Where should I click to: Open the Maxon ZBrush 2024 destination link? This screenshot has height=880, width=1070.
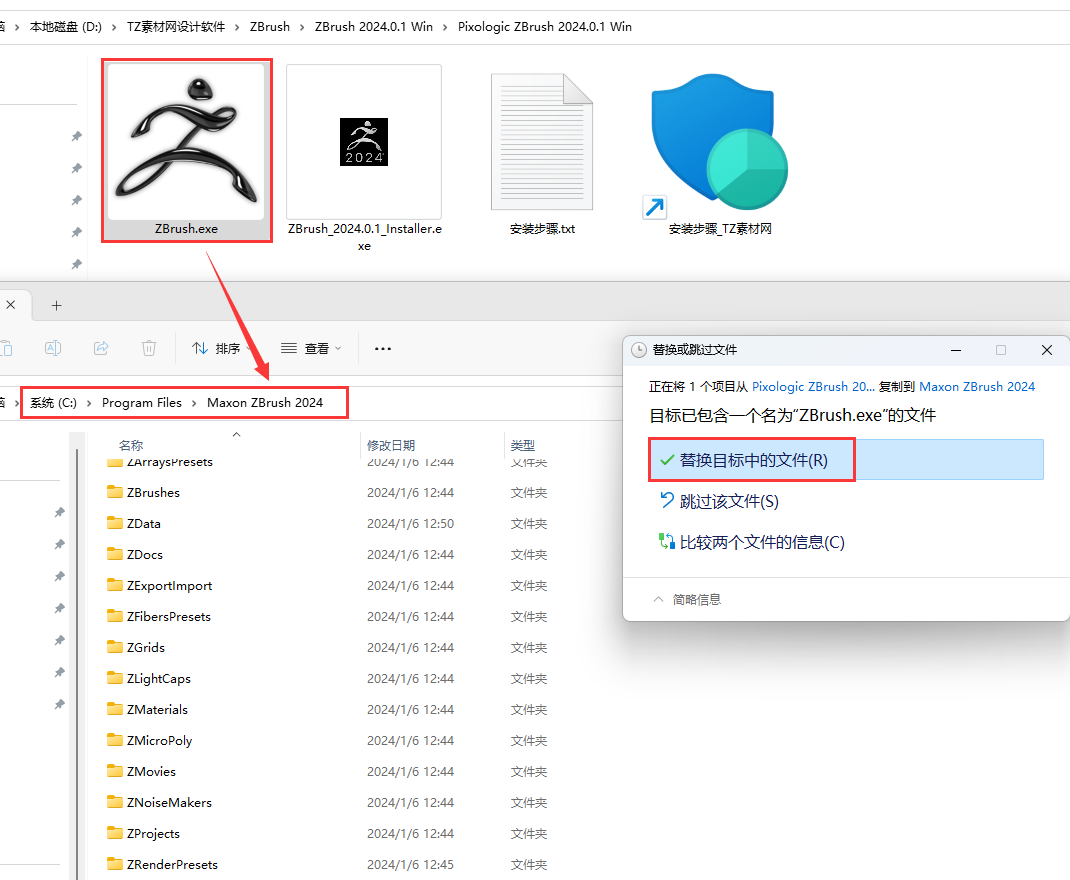click(x=977, y=387)
